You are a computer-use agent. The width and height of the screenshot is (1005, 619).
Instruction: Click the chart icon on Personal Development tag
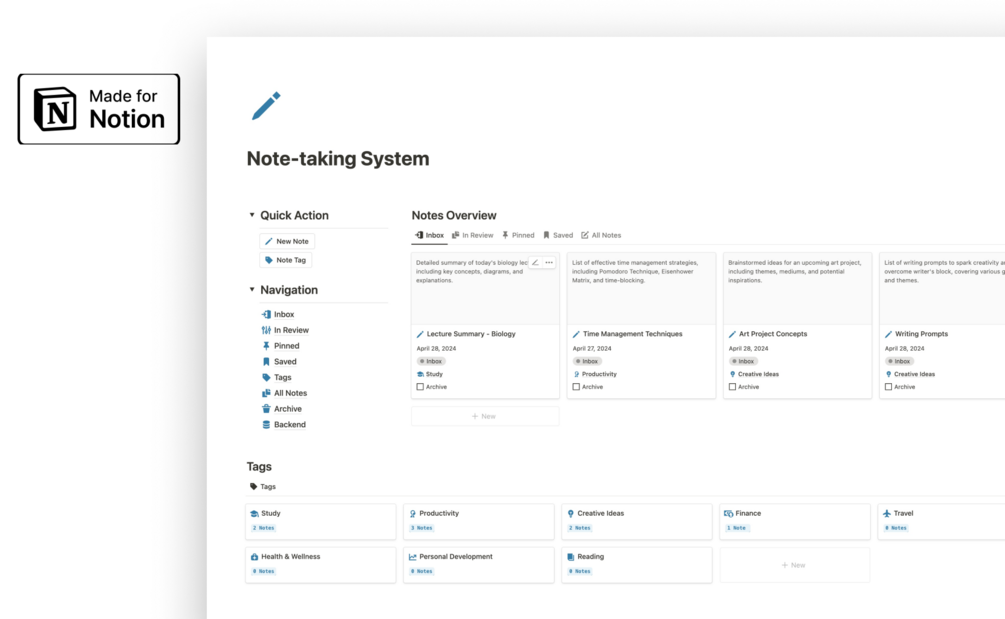pos(413,557)
